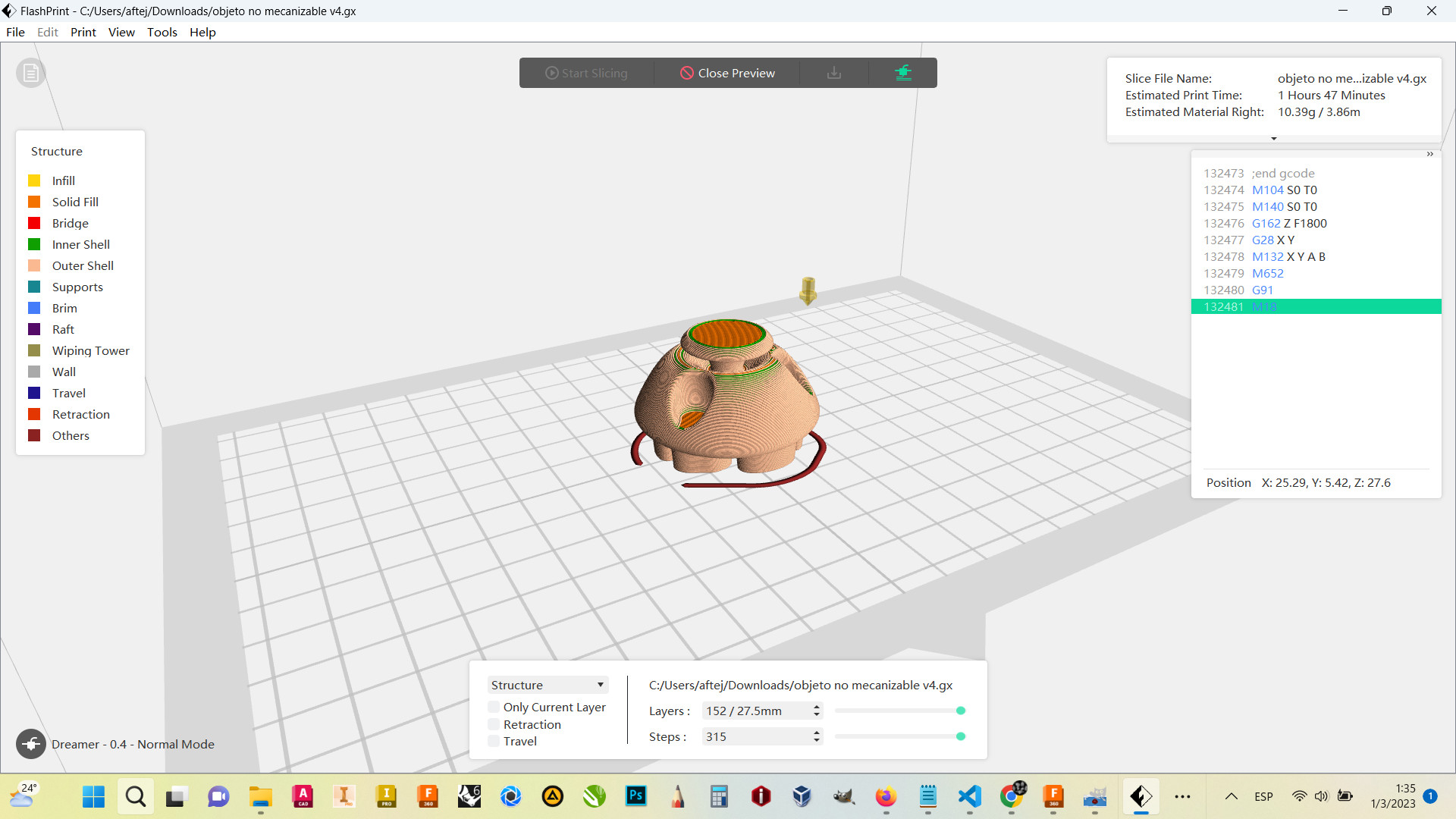The image size is (1456, 819).
Task: Click the blue Brim color swatch
Action: [34, 308]
